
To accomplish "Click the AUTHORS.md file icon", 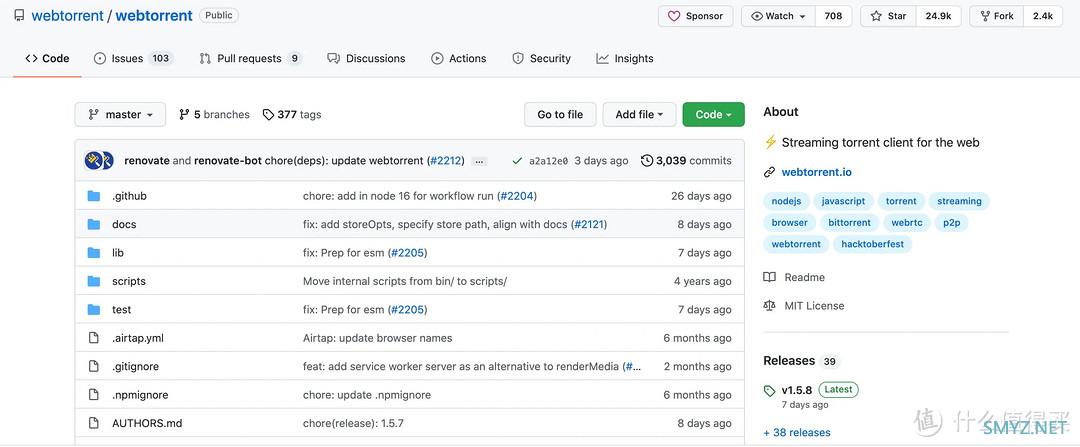I will tap(94, 423).
